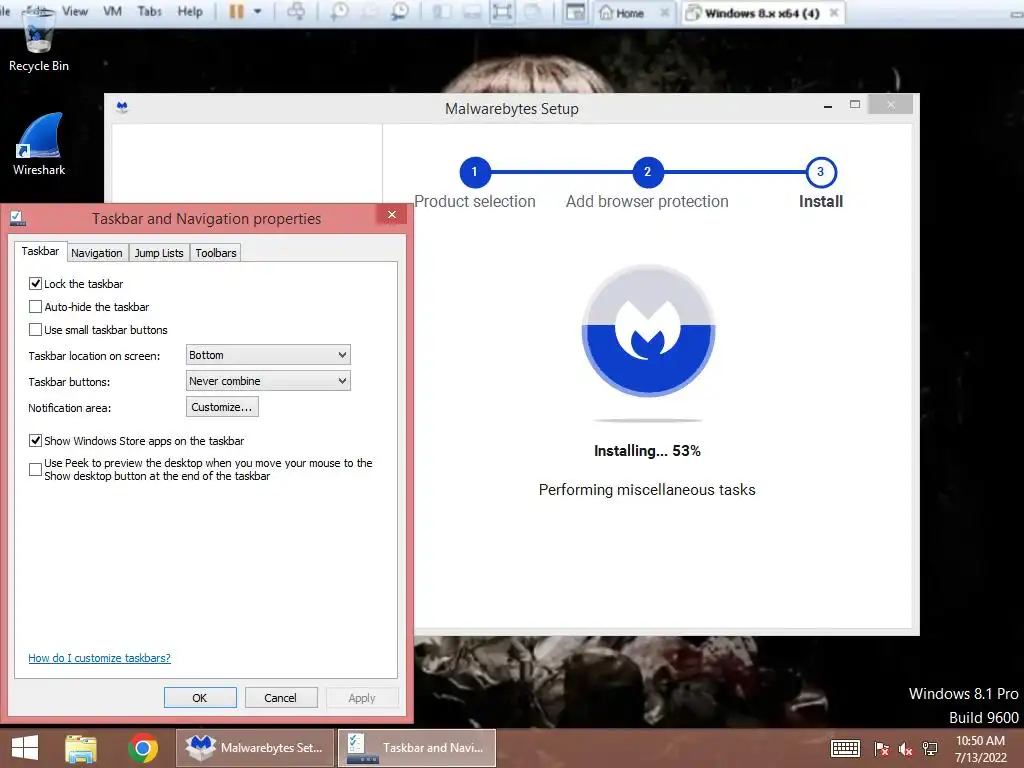This screenshot has height=768, width=1024.
Task: Open the Action Center flag tray icon
Action: point(881,749)
